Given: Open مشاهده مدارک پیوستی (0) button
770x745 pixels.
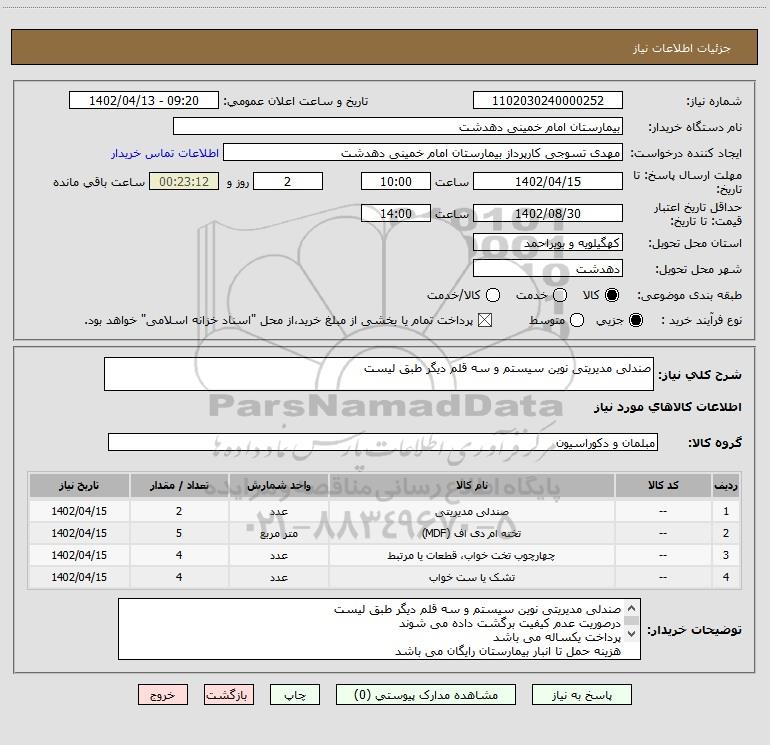Looking at the screenshot, I should point(426,695).
